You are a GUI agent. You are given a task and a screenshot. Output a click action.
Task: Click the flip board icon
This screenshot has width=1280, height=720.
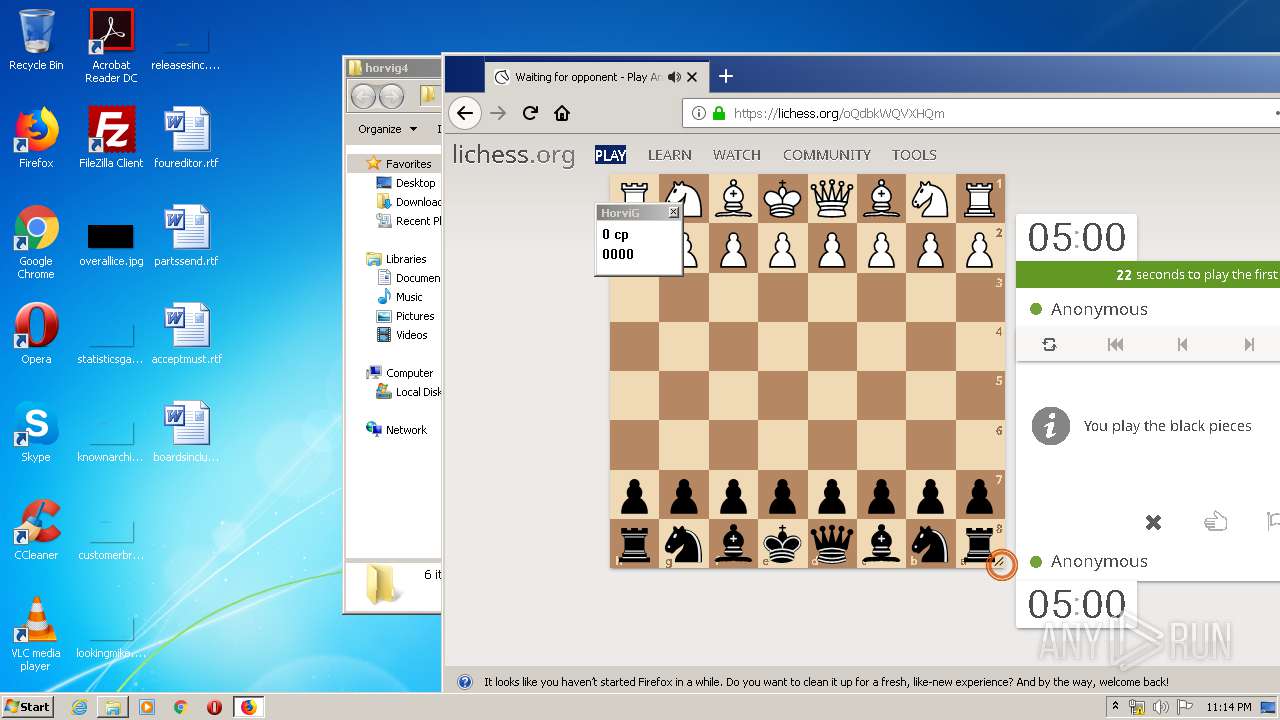pyautogui.click(x=1049, y=344)
